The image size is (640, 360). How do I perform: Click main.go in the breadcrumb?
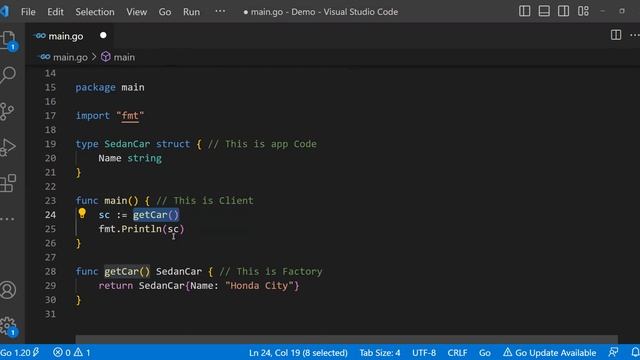click(70, 57)
